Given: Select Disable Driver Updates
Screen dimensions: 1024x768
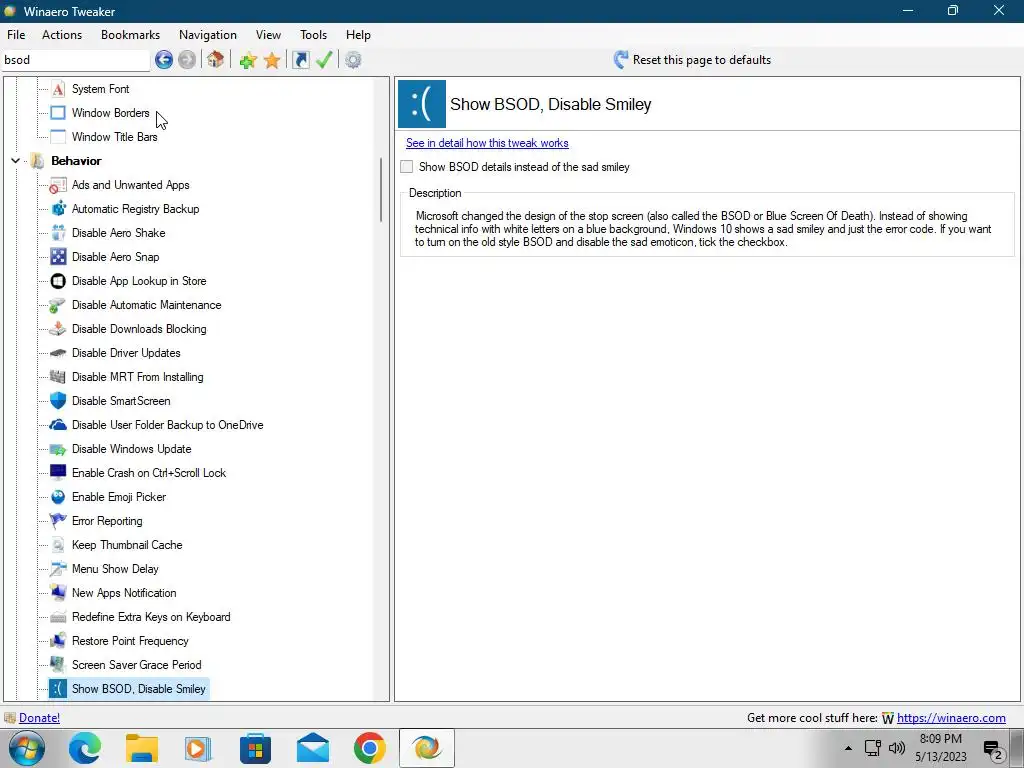Looking at the screenshot, I should [126, 353].
